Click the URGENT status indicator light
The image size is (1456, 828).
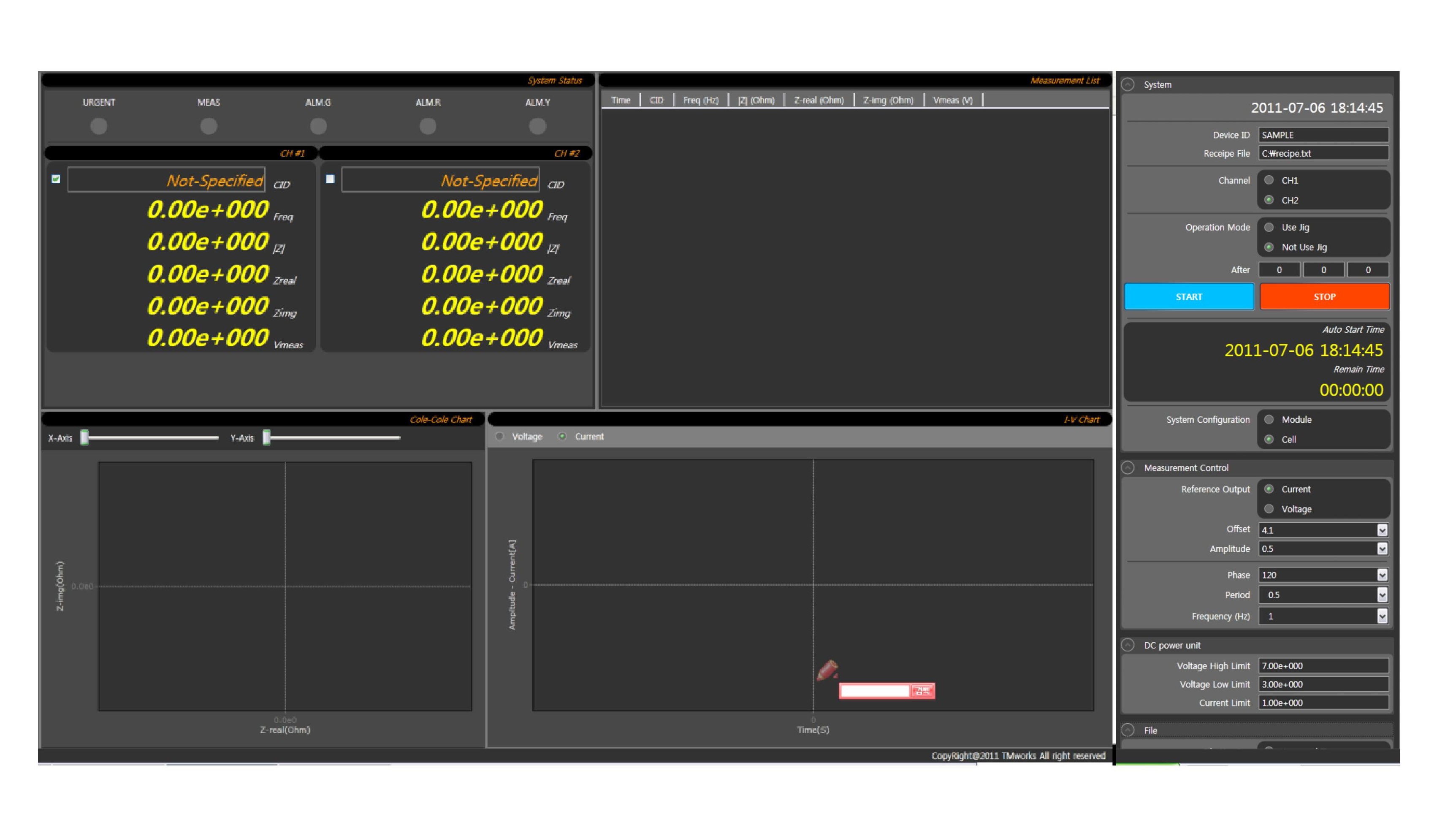[x=99, y=126]
